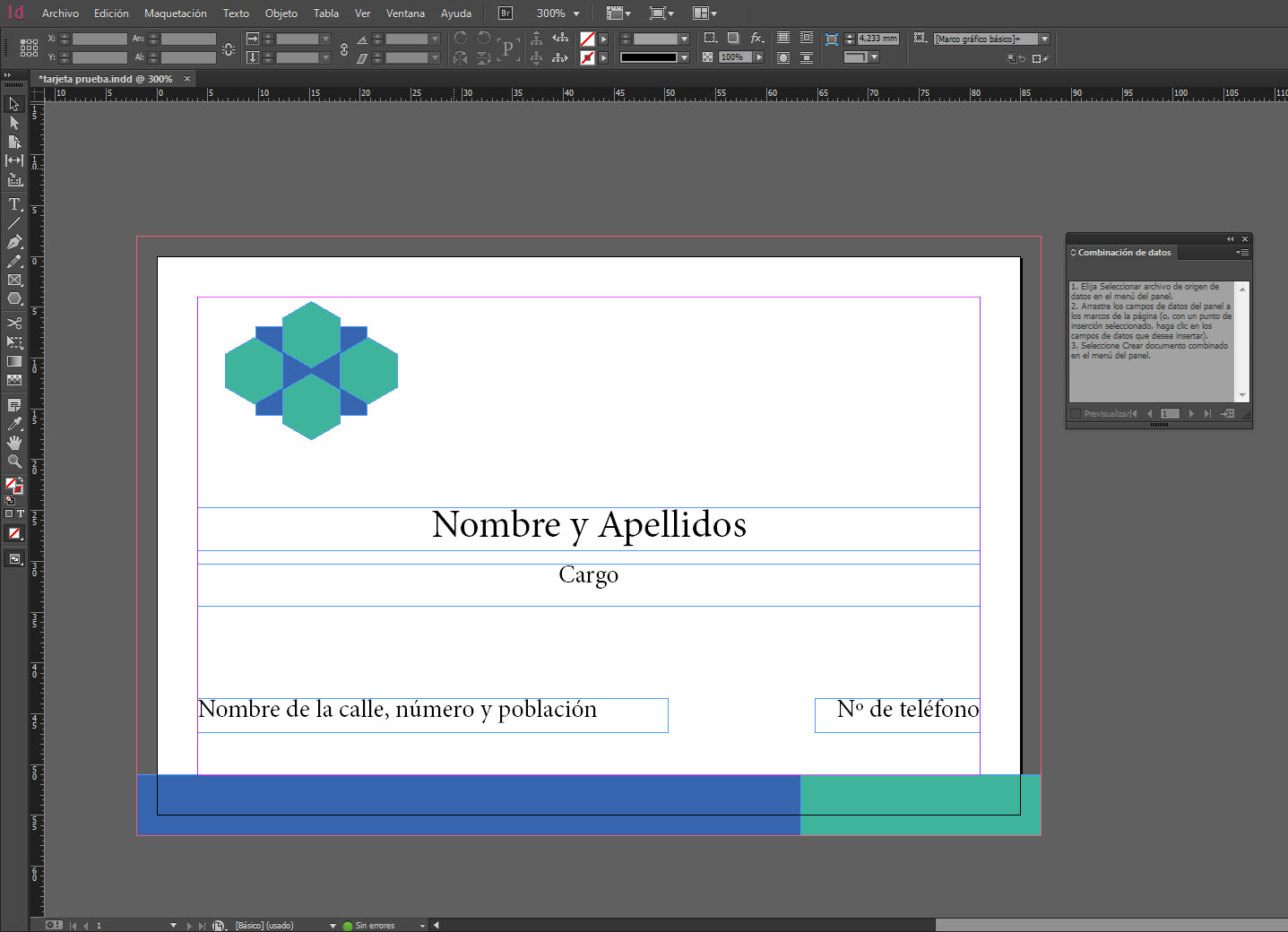
Task: Choose the Hand tool
Action: pos(14,443)
